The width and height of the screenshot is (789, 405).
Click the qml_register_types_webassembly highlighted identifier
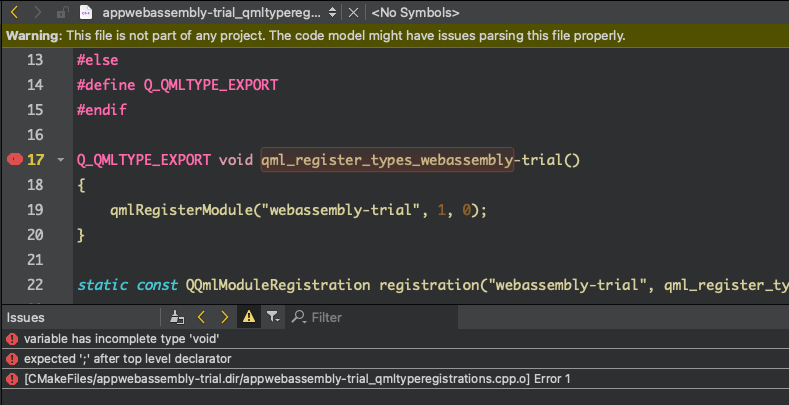(x=387, y=159)
